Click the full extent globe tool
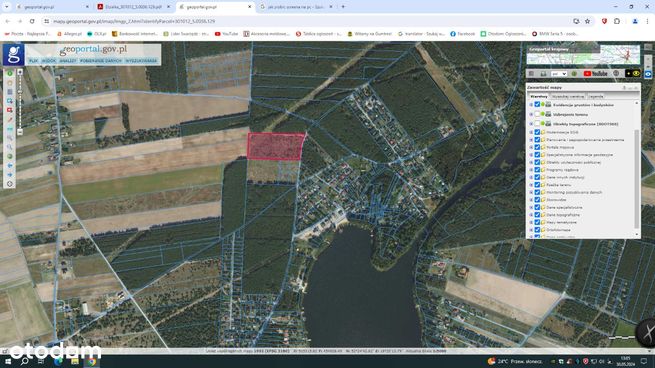This screenshot has height=368, width=655. point(10,156)
